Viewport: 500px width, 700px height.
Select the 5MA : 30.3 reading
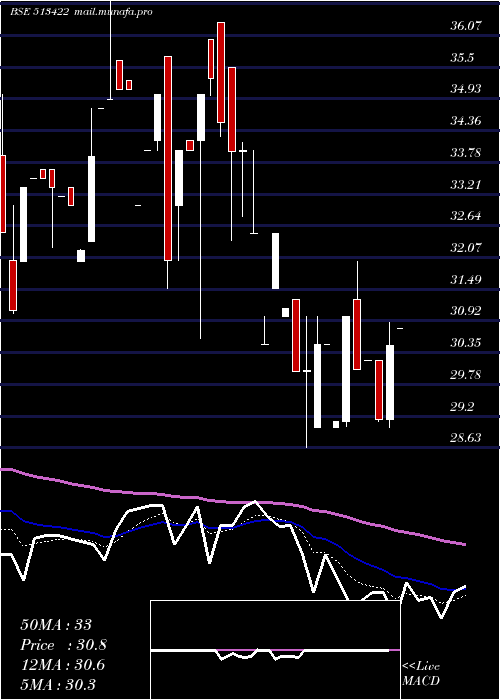pos(58,685)
